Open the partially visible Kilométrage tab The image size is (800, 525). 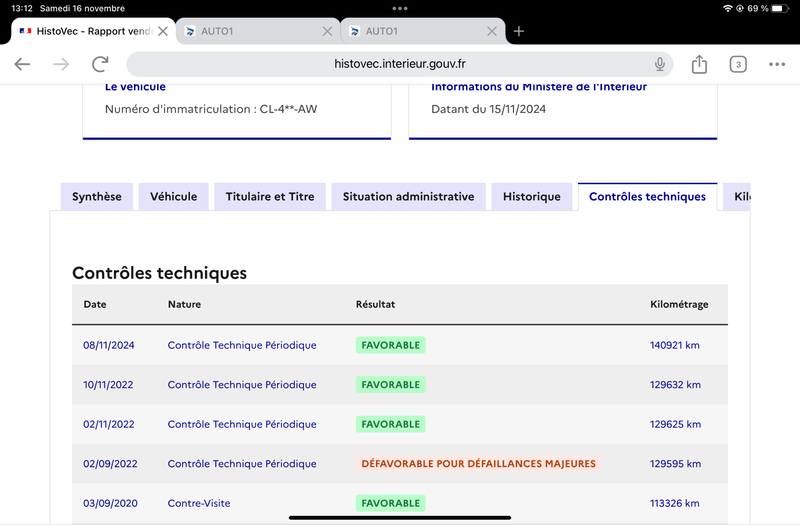pos(737,196)
